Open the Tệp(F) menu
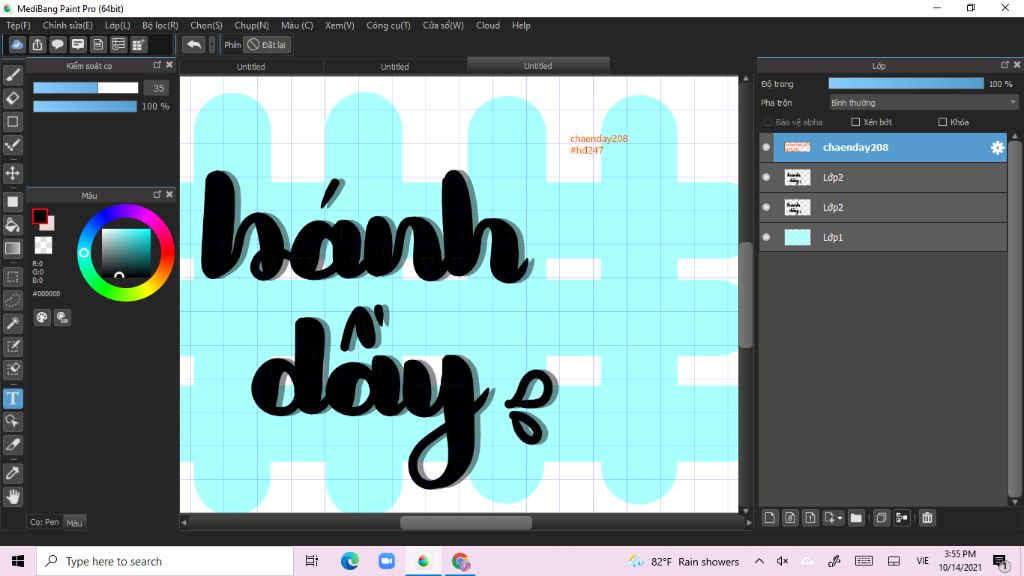Image resolution: width=1024 pixels, height=576 pixels. point(18,25)
